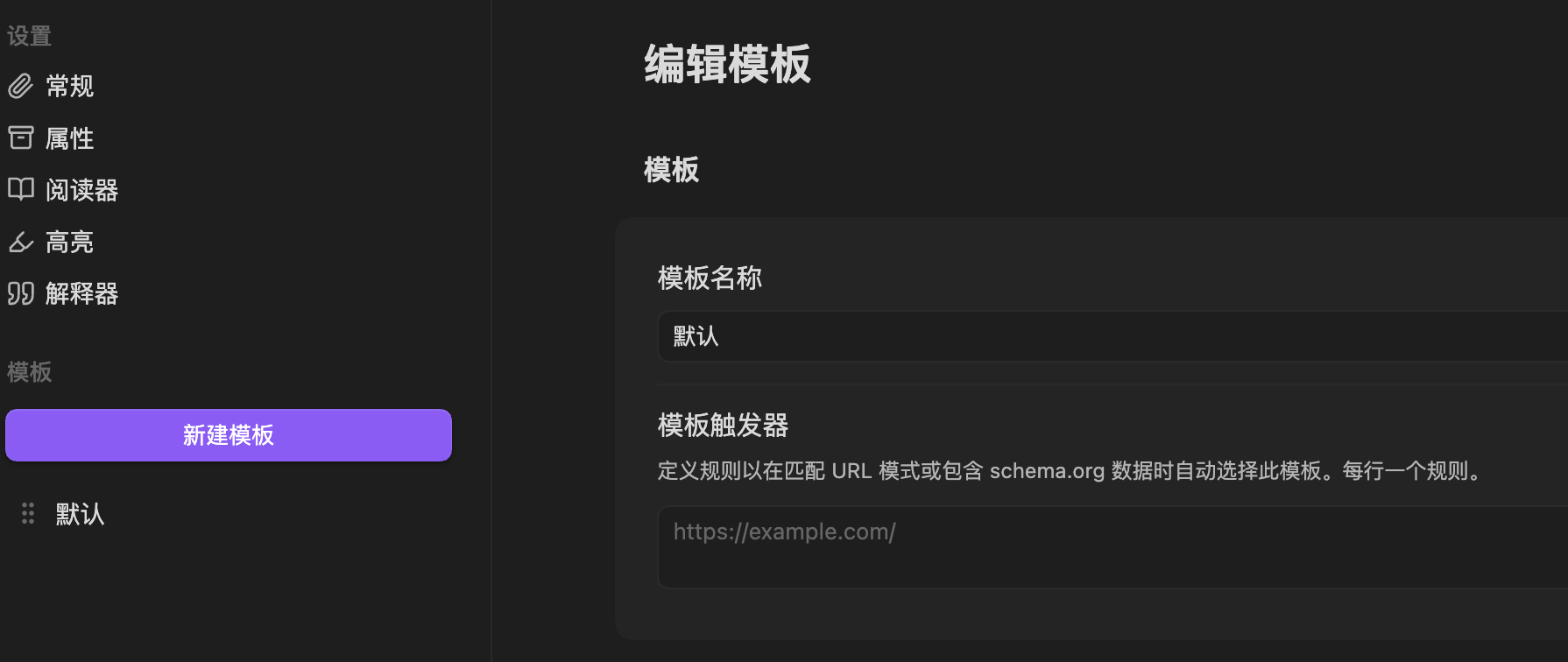This screenshot has width=1568, height=662.
Task: Click the 编辑模板 page heading
Action: pos(728,65)
